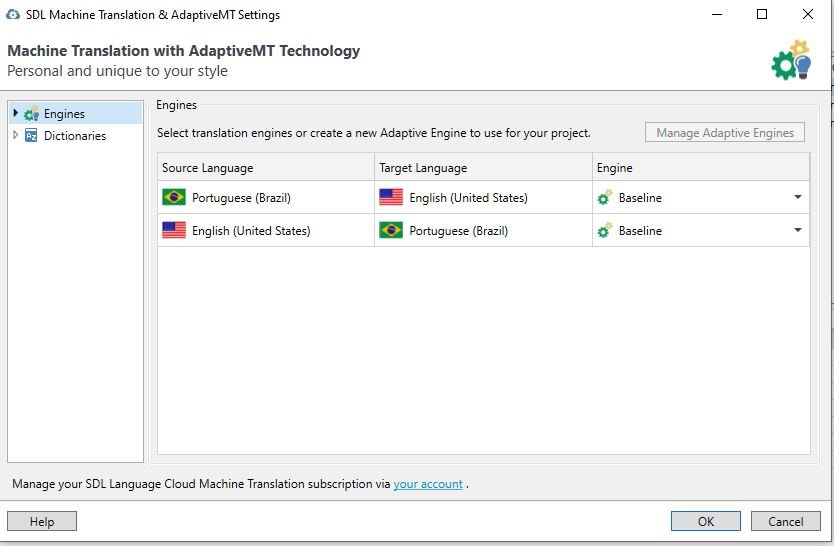Close the AdaptiveMT Settings window

[807, 14]
